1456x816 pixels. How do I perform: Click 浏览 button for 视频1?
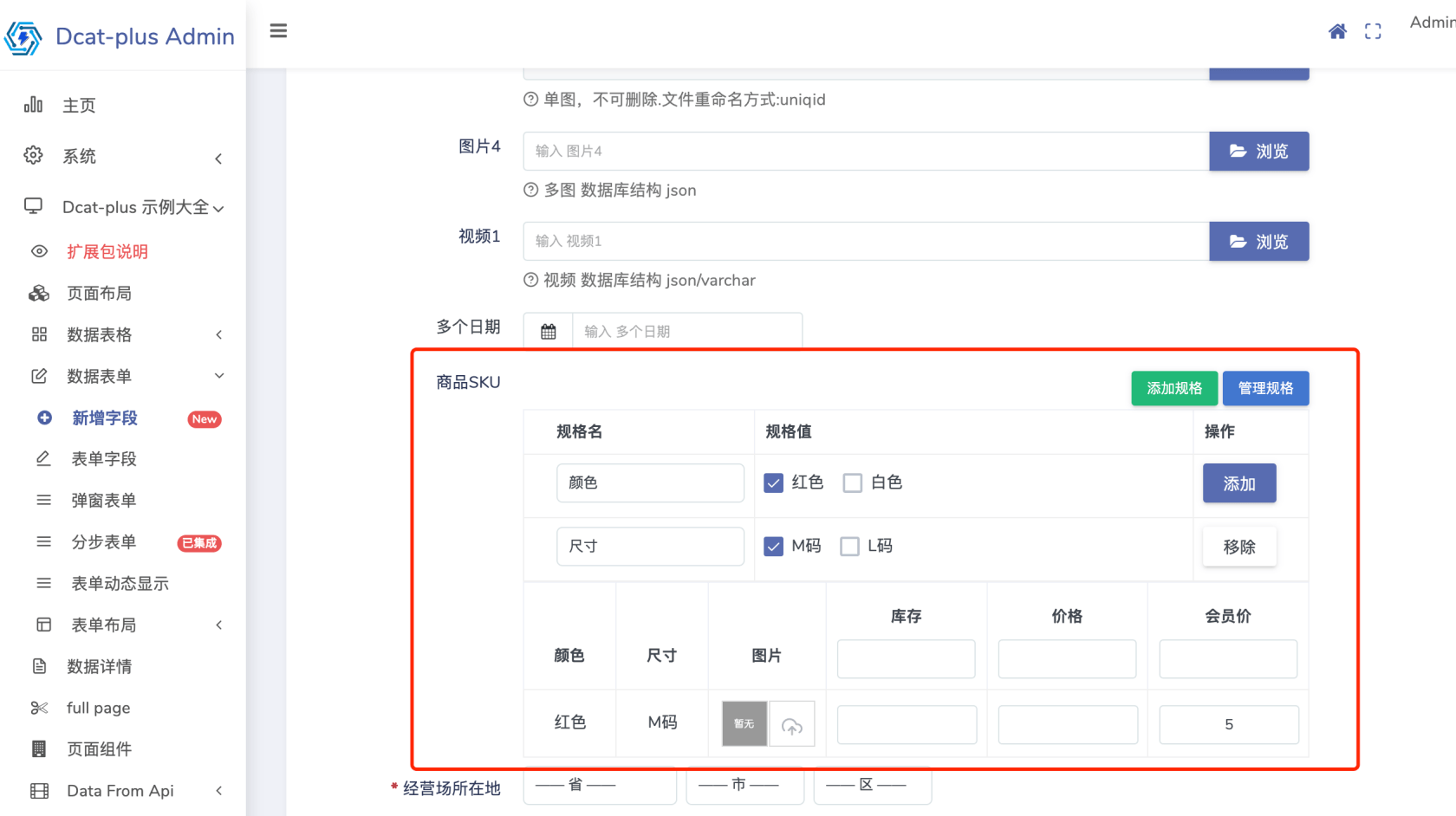(x=1258, y=242)
